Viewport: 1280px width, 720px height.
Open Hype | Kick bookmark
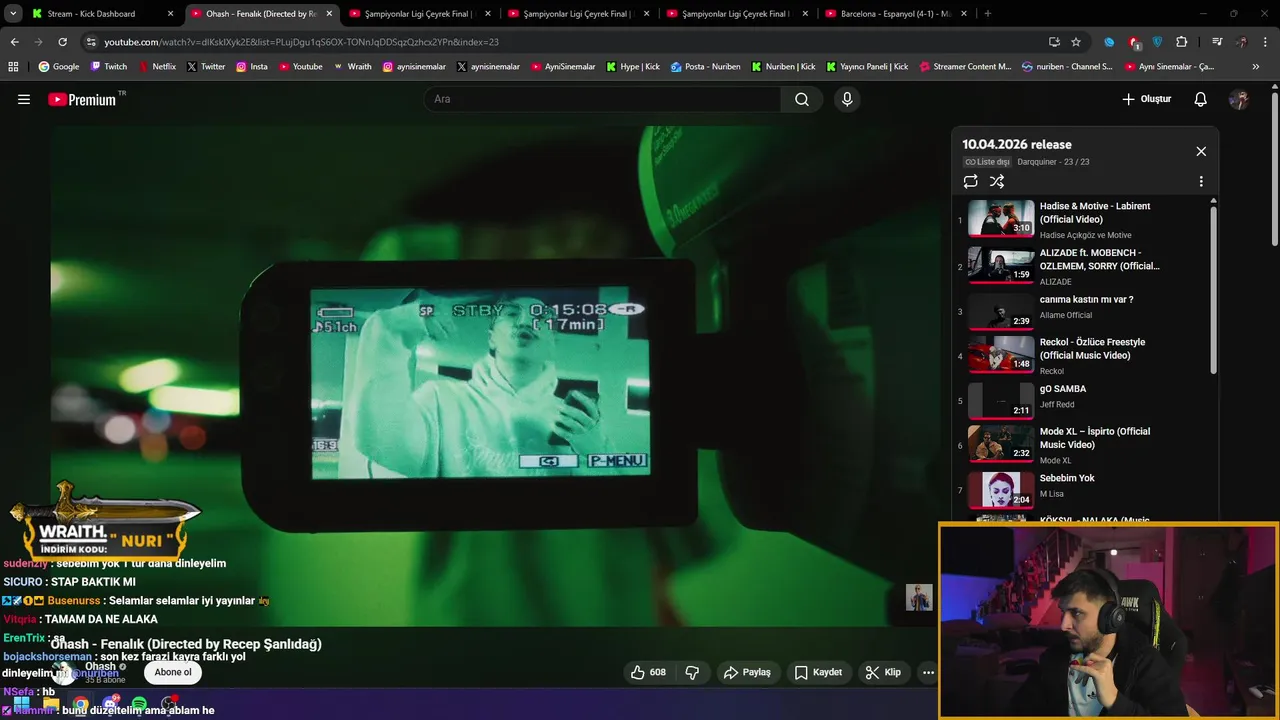point(633,67)
